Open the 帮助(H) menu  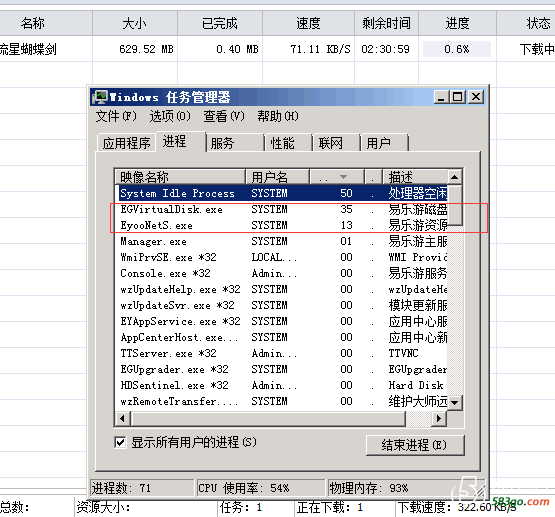278,116
